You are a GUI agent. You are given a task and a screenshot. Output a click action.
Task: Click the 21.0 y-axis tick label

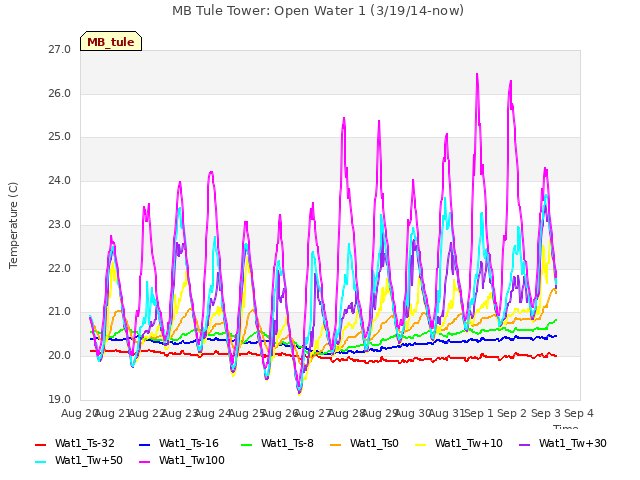point(60,312)
